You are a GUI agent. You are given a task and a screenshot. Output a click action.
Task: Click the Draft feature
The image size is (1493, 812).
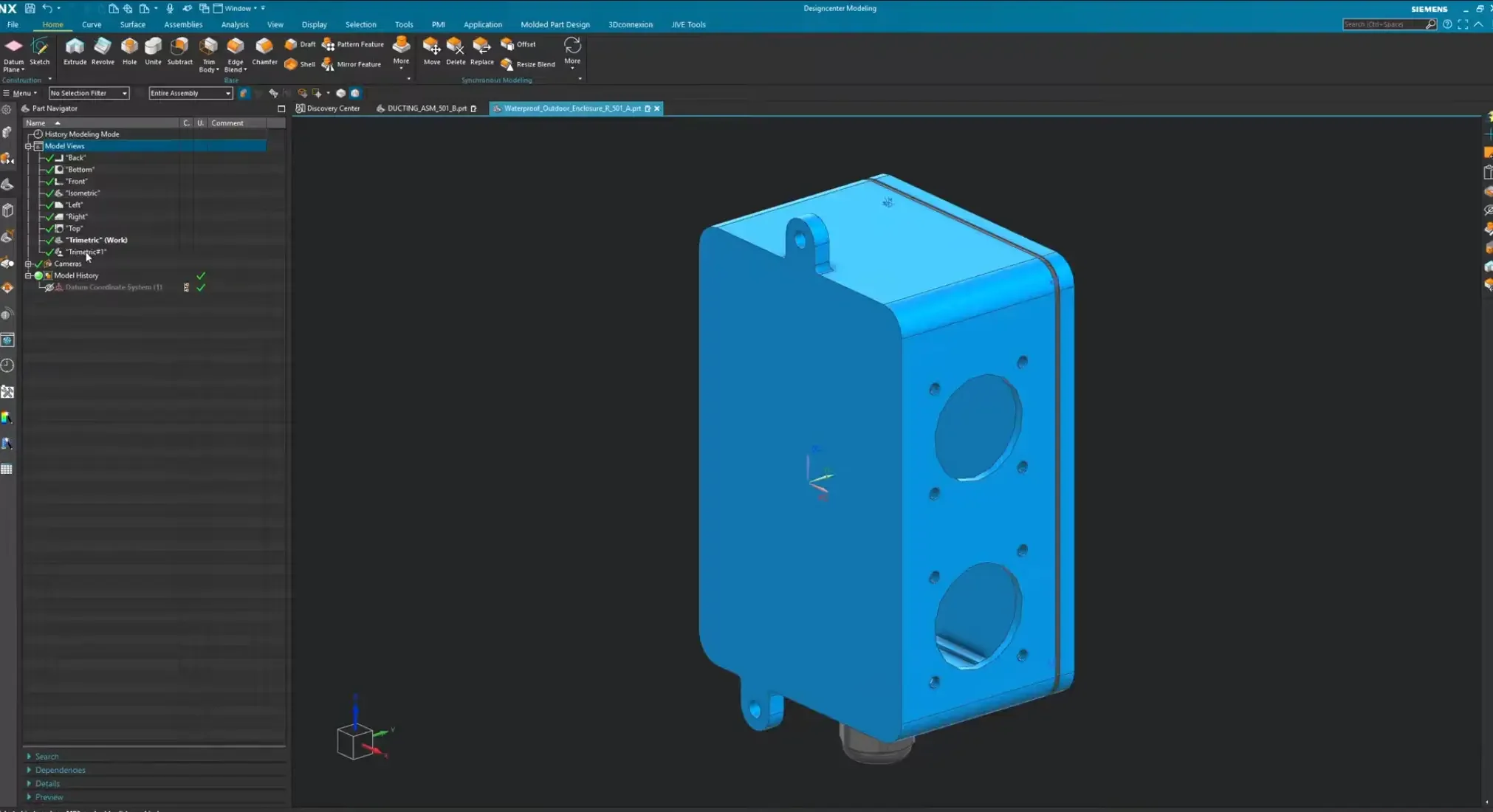[301, 44]
